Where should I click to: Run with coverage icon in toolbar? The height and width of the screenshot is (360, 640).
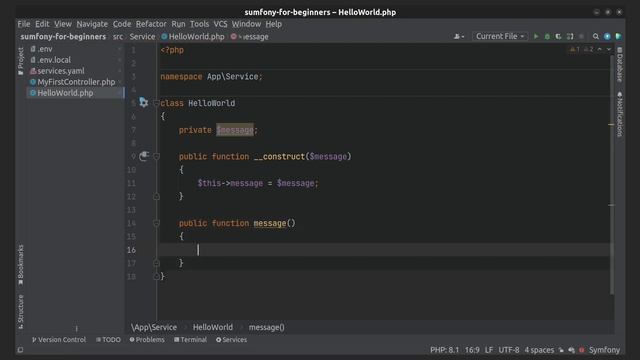(x=558, y=36)
